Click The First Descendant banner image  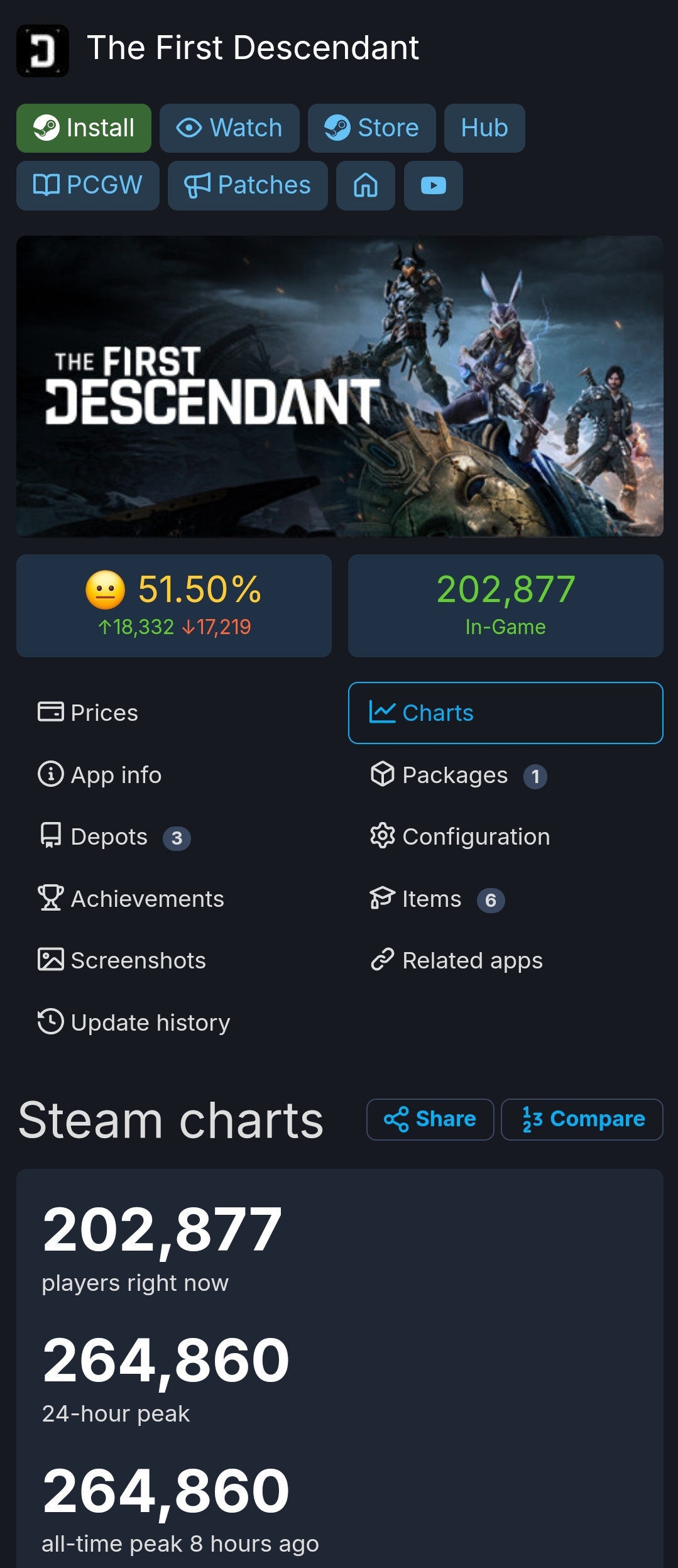[x=339, y=386]
